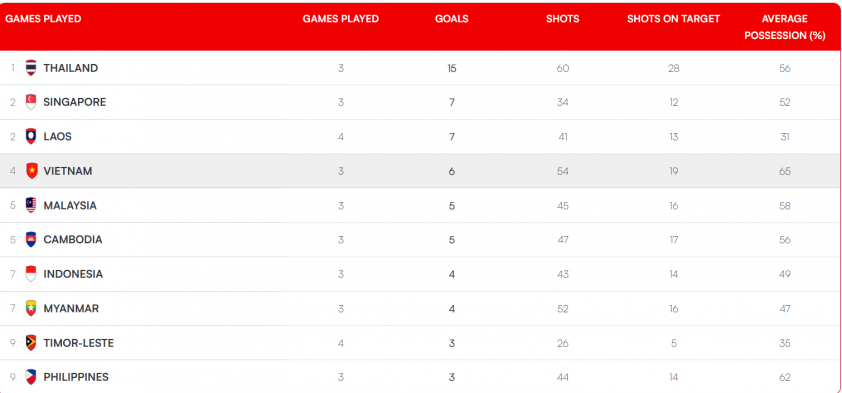Open the THAILAND team link
Viewport: 842px width, 393px height.
[x=71, y=68]
